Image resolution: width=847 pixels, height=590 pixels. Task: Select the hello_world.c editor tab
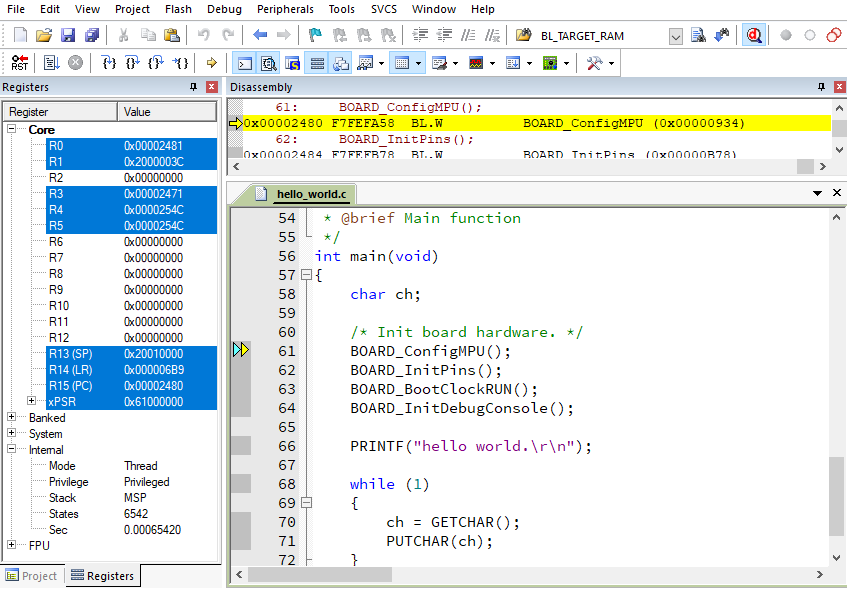point(311,194)
